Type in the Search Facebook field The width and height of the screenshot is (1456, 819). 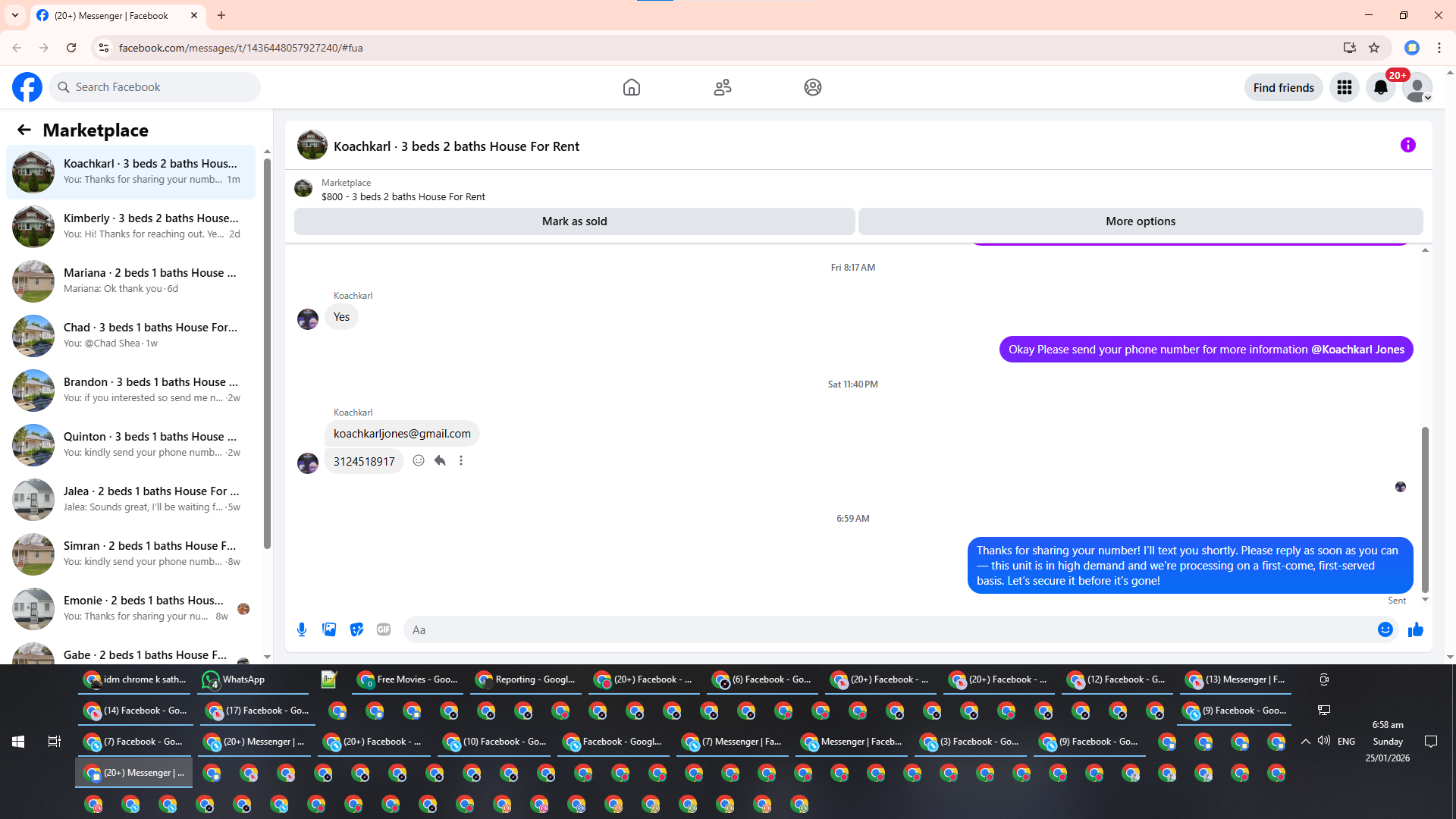pos(155,87)
